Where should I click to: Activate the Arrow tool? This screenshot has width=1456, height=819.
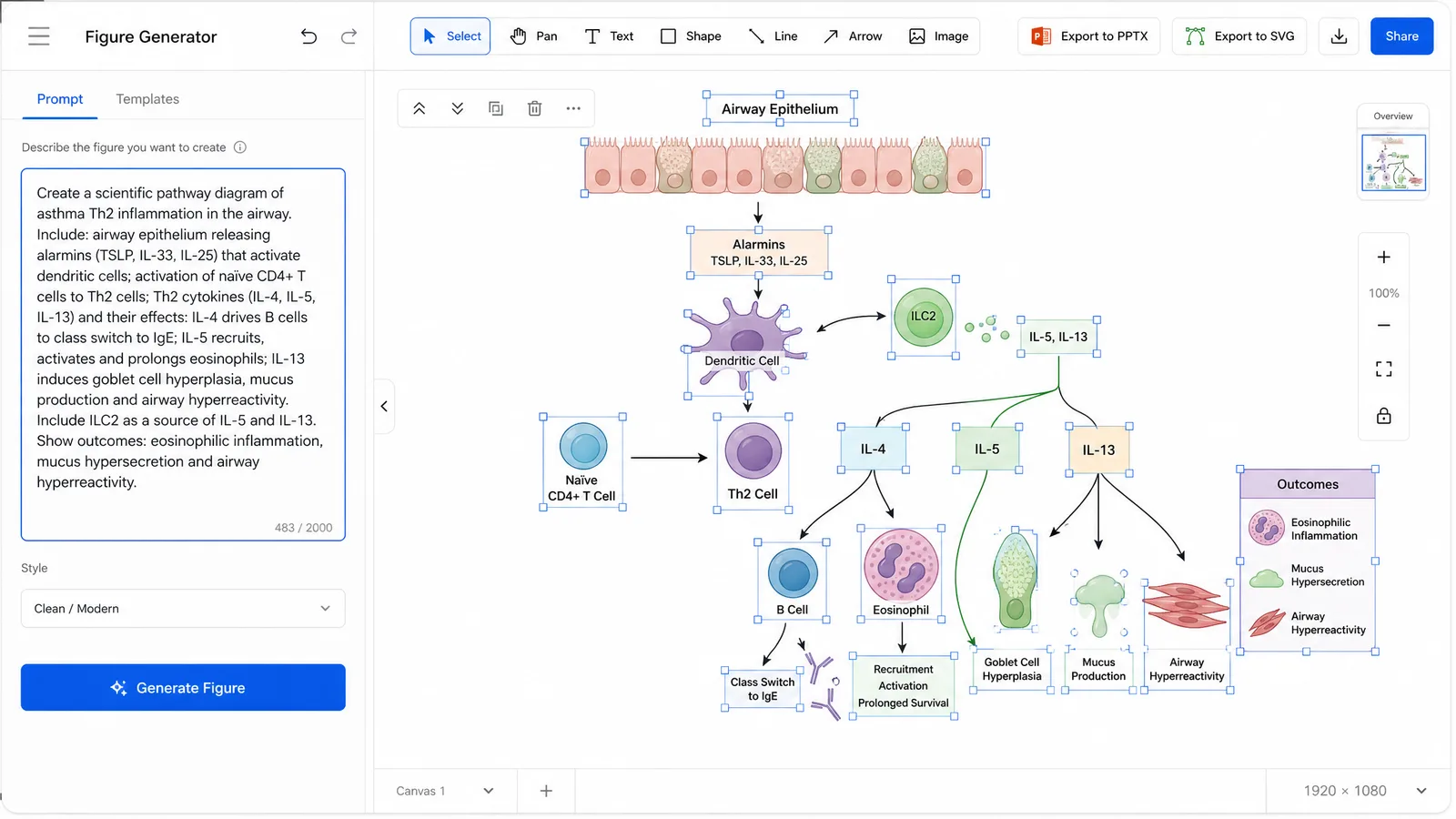pos(853,36)
